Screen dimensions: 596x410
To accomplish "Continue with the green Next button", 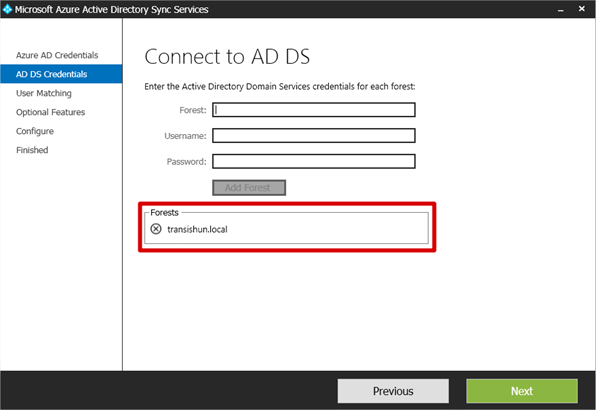I will pos(522,391).
